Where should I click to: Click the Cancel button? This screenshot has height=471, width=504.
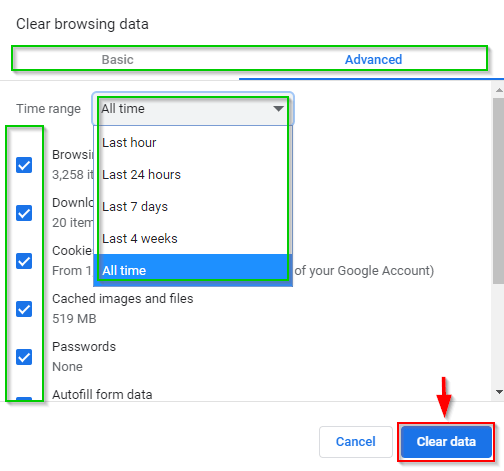point(356,442)
